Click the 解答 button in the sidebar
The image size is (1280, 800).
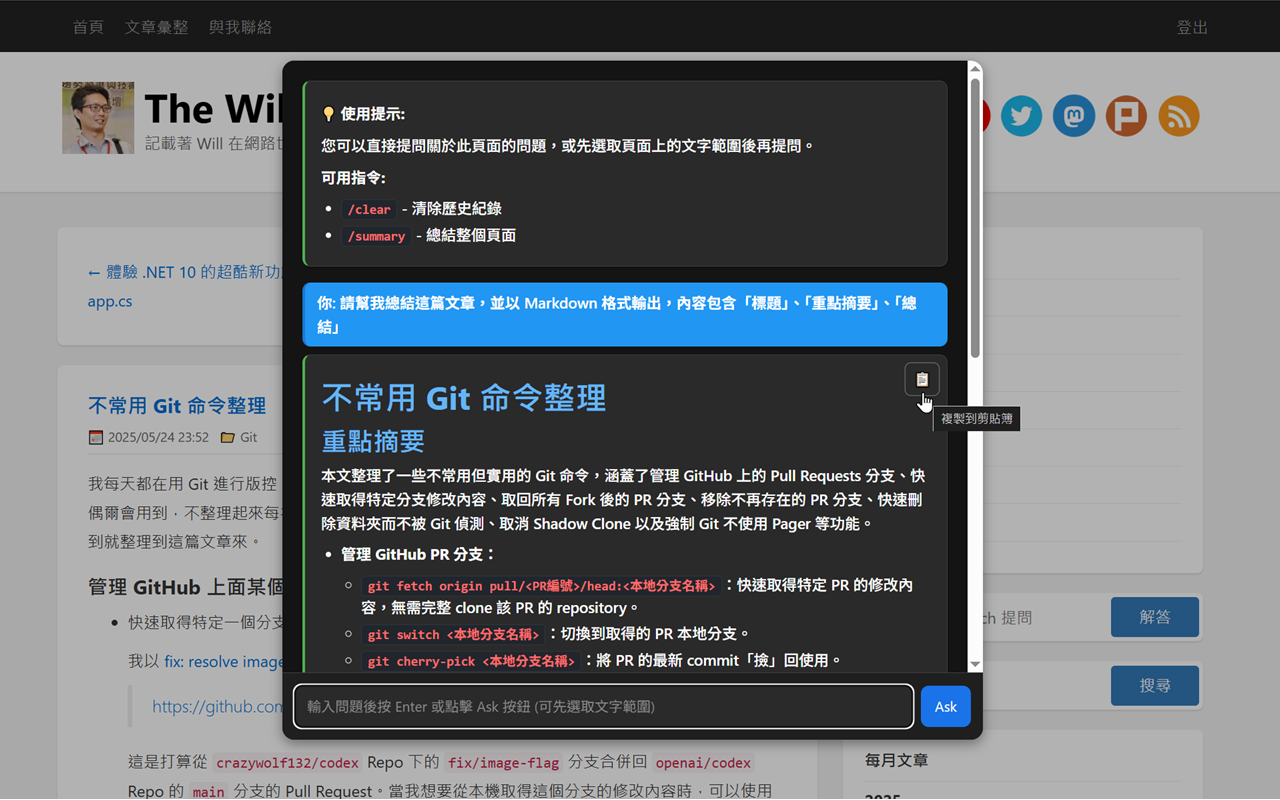(1154, 617)
